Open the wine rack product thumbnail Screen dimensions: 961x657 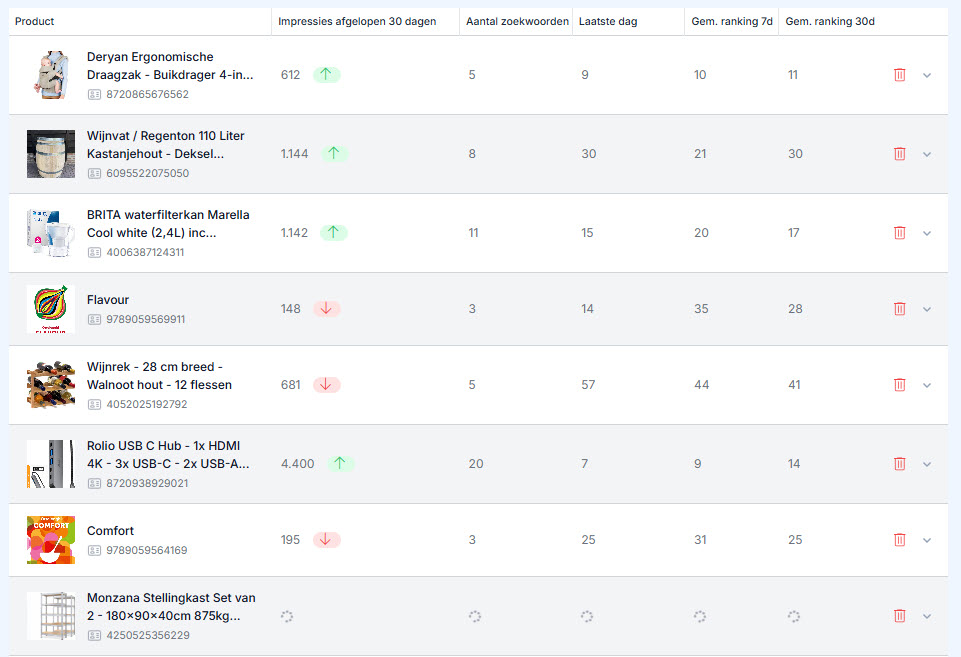click(51, 385)
